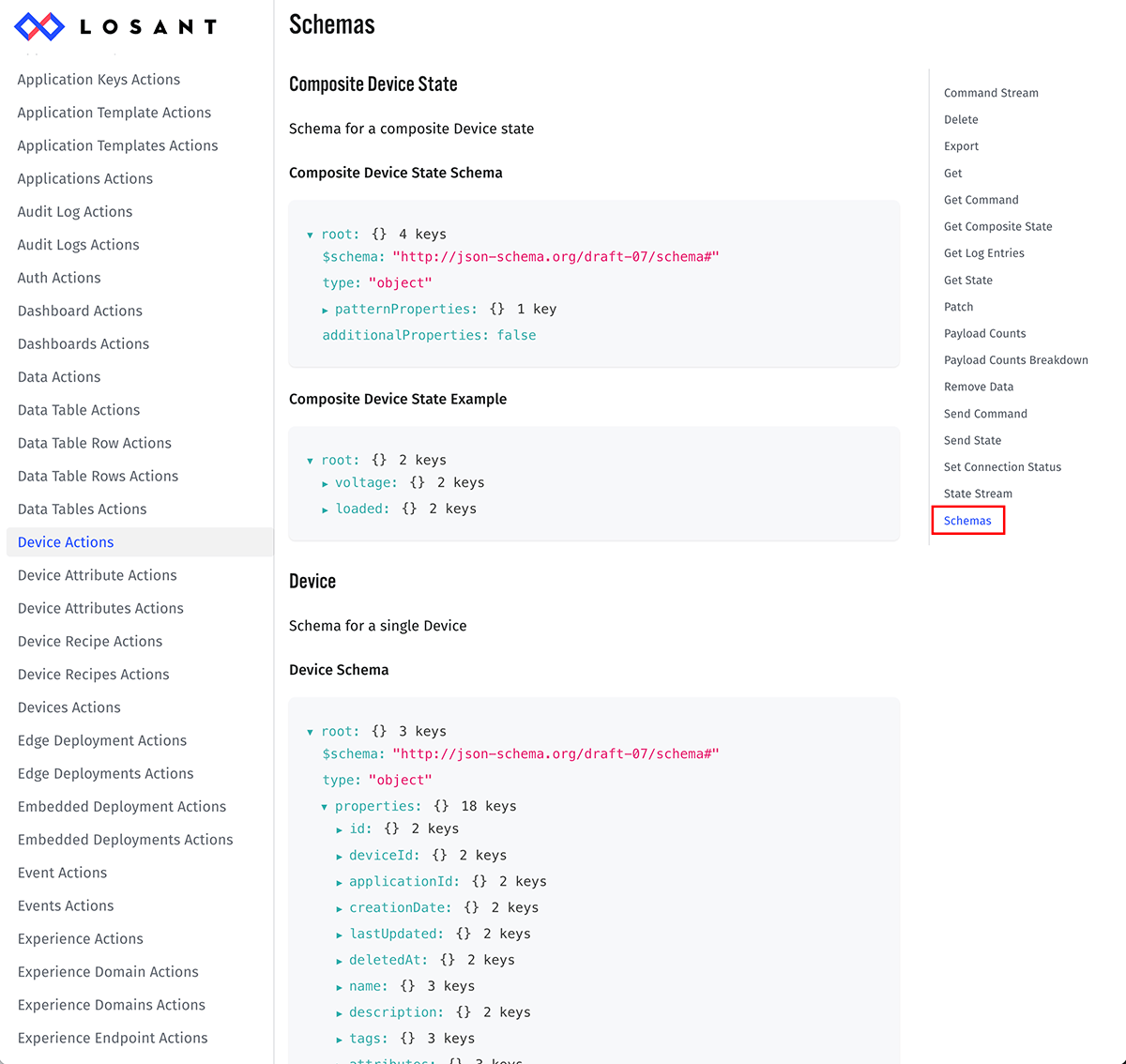Screen dimensions: 1126x1064
Task: Jump to Get Composite State section
Action: (x=997, y=226)
